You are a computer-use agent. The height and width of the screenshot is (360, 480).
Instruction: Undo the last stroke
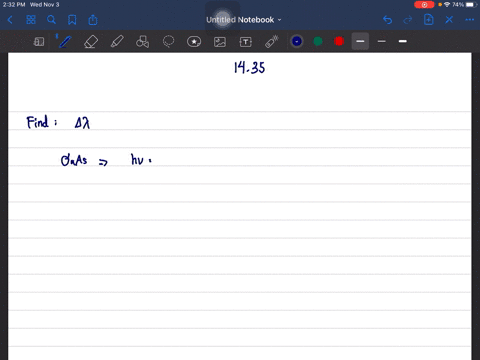[387, 20]
